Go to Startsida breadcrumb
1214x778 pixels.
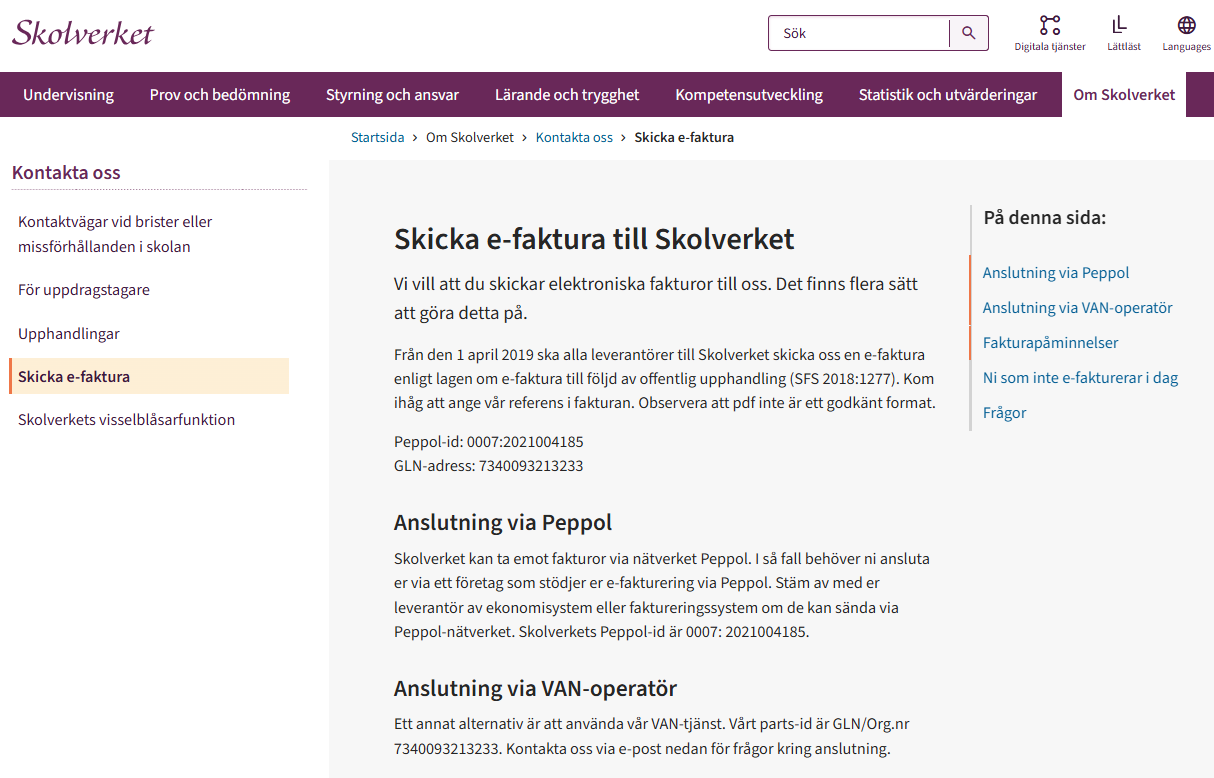377,137
